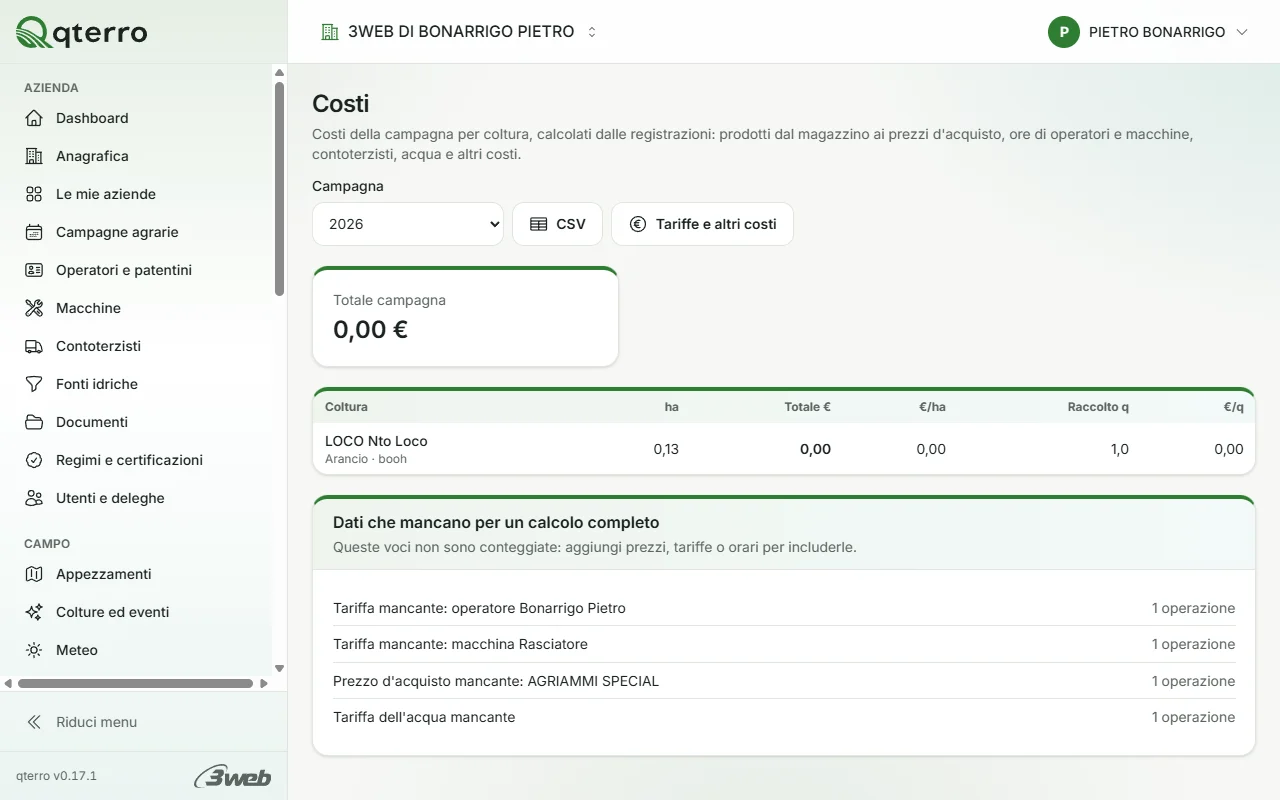Expand the PIETRO BONARRIGO user menu chevron
The height and width of the screenshot is (800, 1280).
coord(1242,32)
